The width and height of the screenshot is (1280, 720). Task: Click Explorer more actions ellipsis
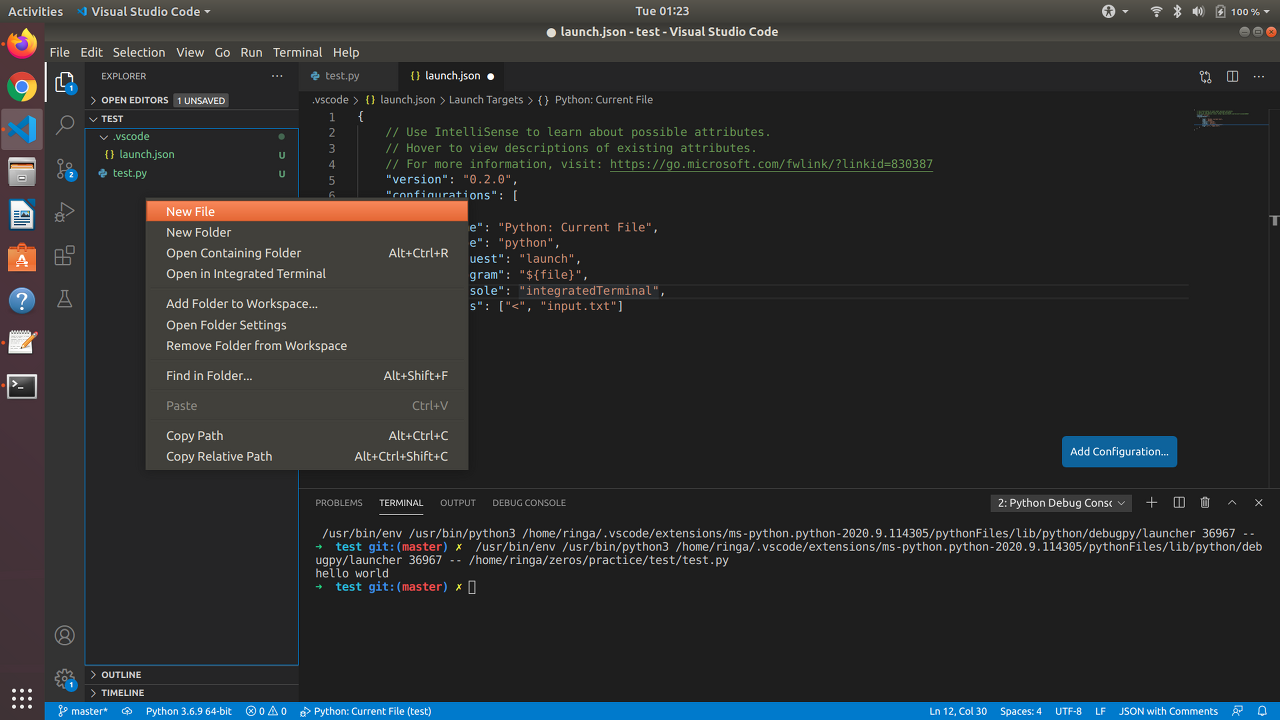point(277,76)
